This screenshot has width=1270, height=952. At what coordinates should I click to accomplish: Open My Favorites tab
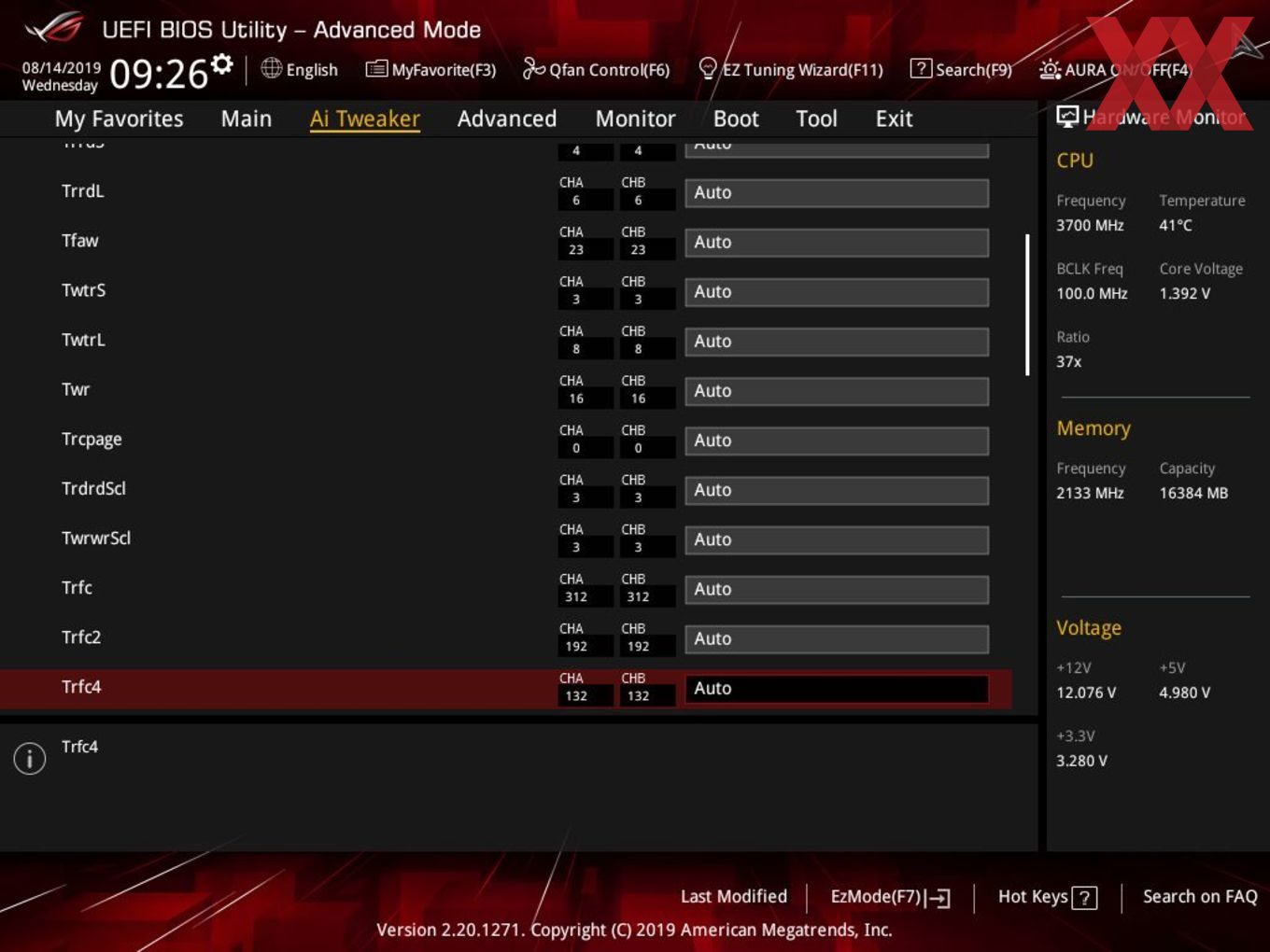coord(119,119)
